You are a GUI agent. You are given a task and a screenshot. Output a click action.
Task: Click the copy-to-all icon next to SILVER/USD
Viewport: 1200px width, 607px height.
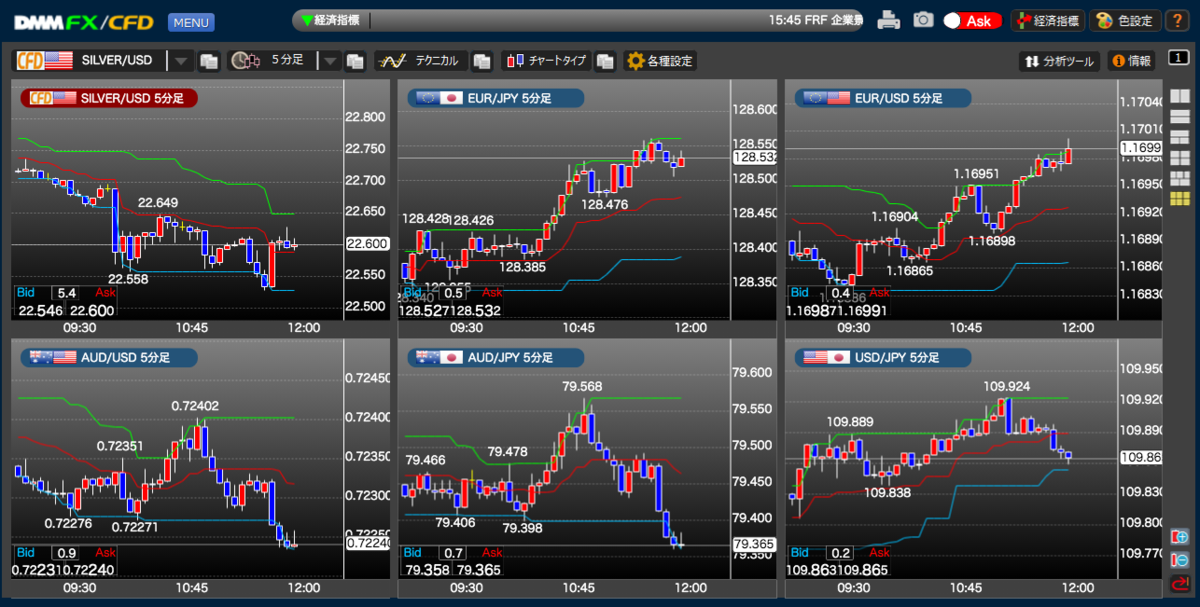click(208, 61)
